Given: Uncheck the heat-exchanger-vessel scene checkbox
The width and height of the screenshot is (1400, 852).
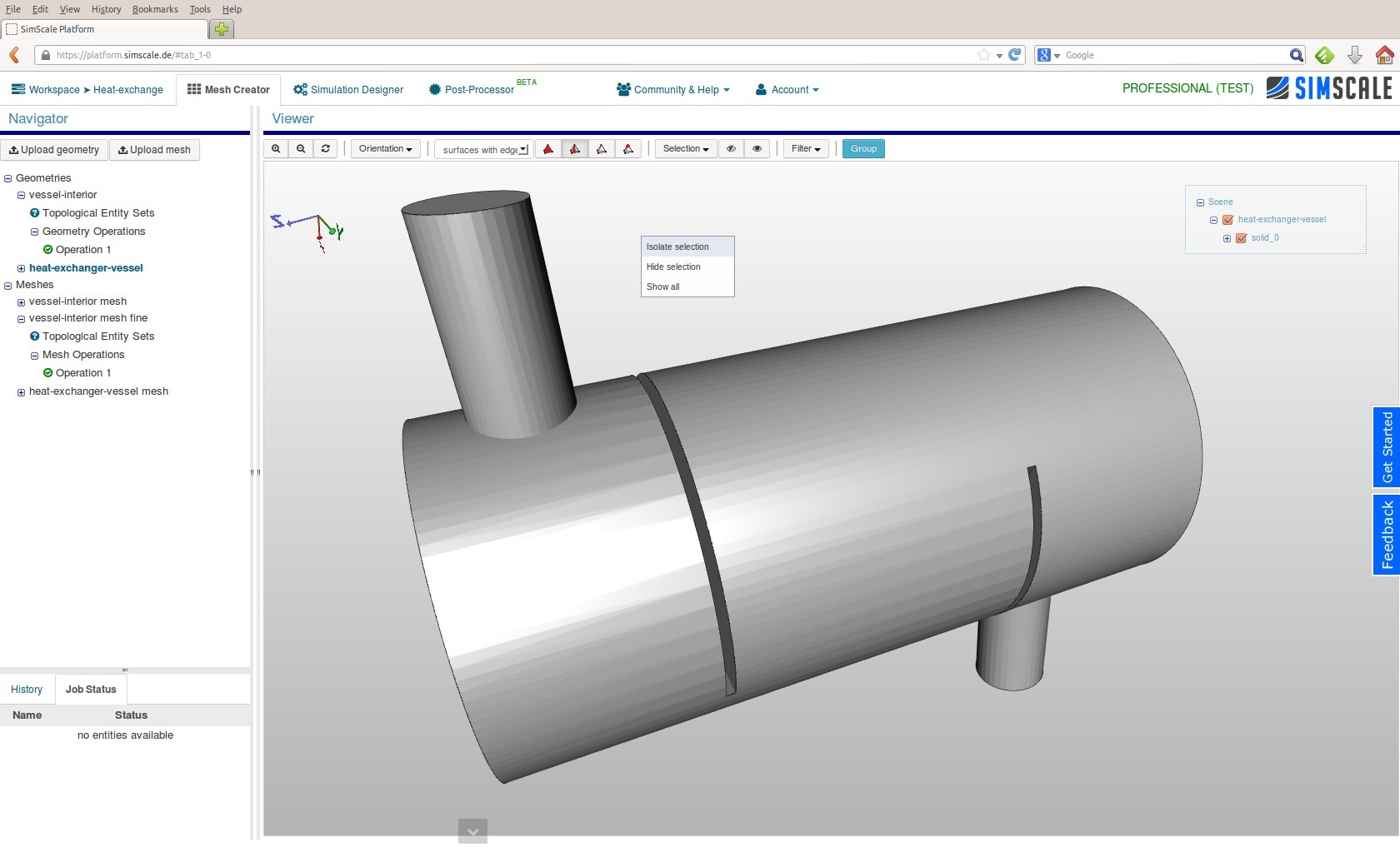Looking at the screenshot, I should (x=1227, y=220).
